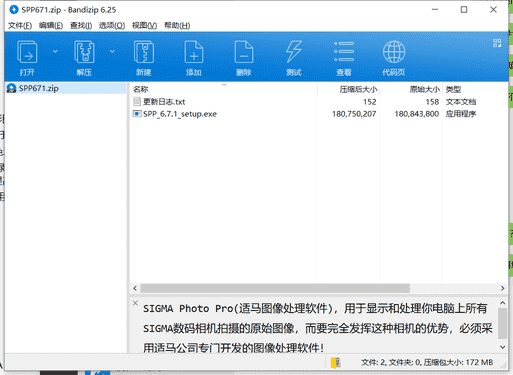
Task: Click the comment panel scroll up arrow
Action: tap(502, 303)
